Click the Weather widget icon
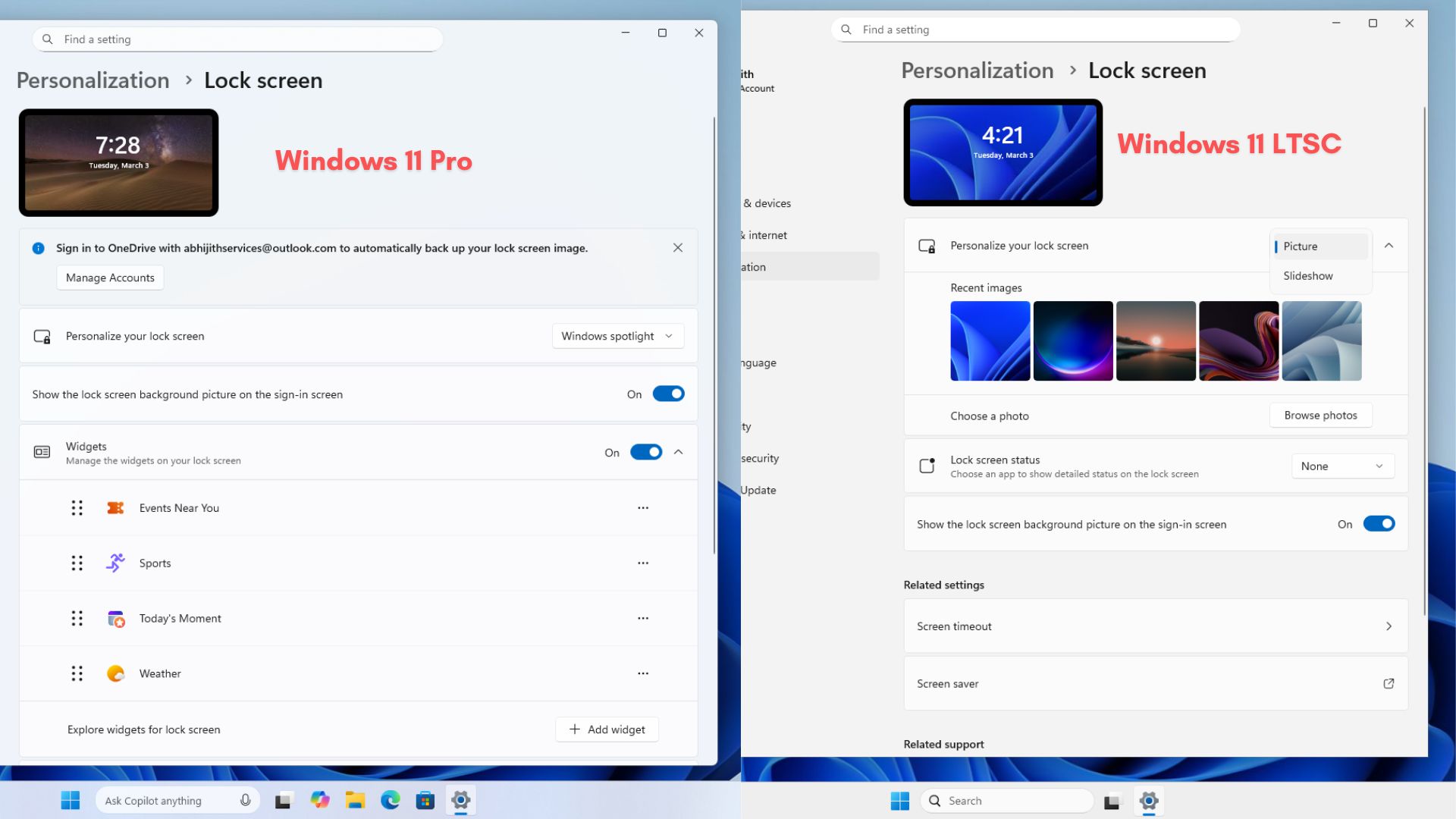Image resolution: width=1456 pixels, height=819 pixels. tap(115, 673)
